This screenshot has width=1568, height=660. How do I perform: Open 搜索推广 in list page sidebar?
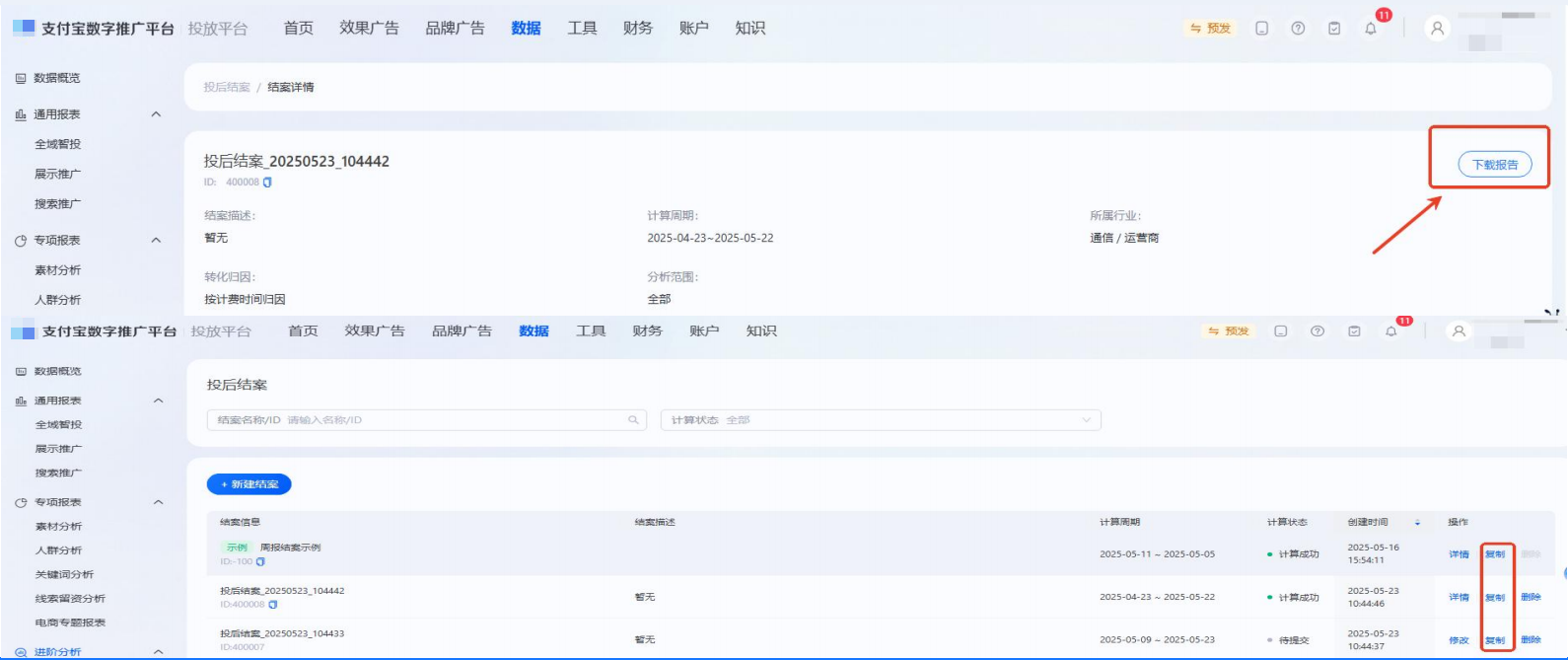(x=59, y=474)
